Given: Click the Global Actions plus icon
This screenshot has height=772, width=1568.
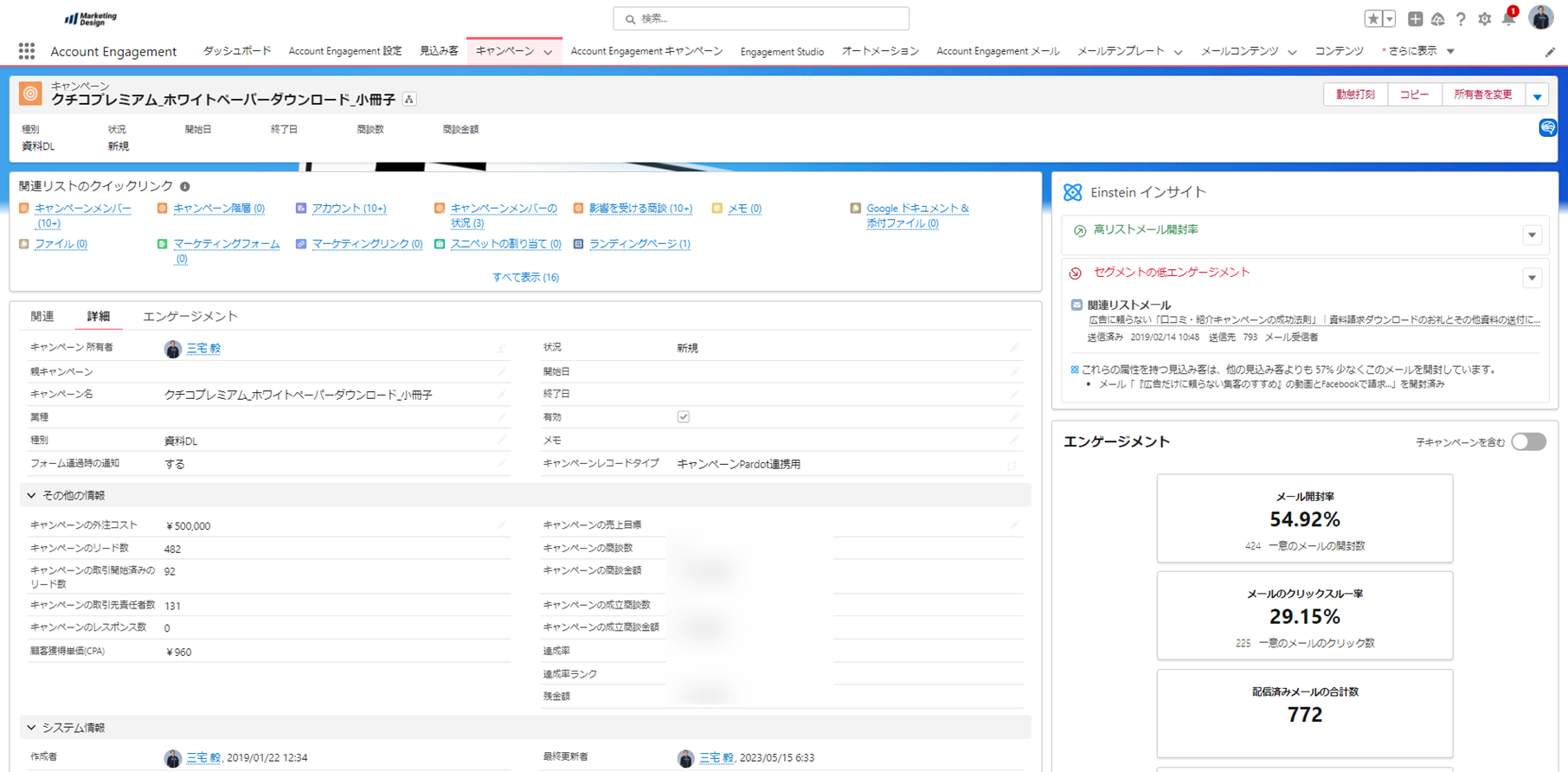Looking at the screenshot, I should [1415, 19].
